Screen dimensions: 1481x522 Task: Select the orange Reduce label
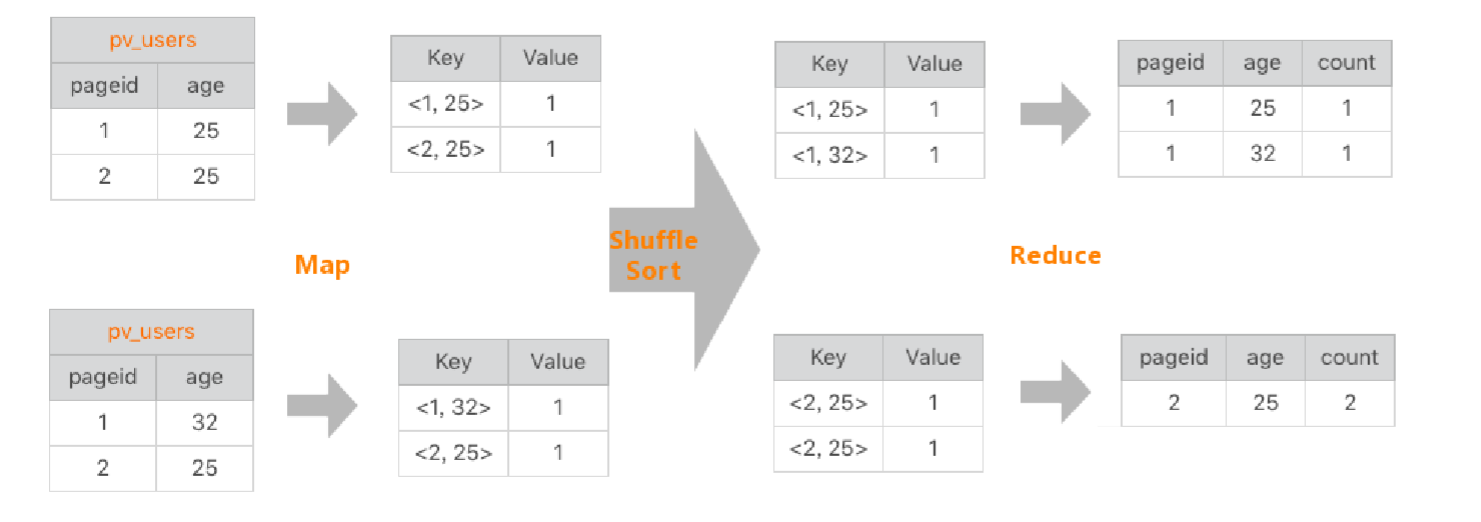click(1055, 255)
